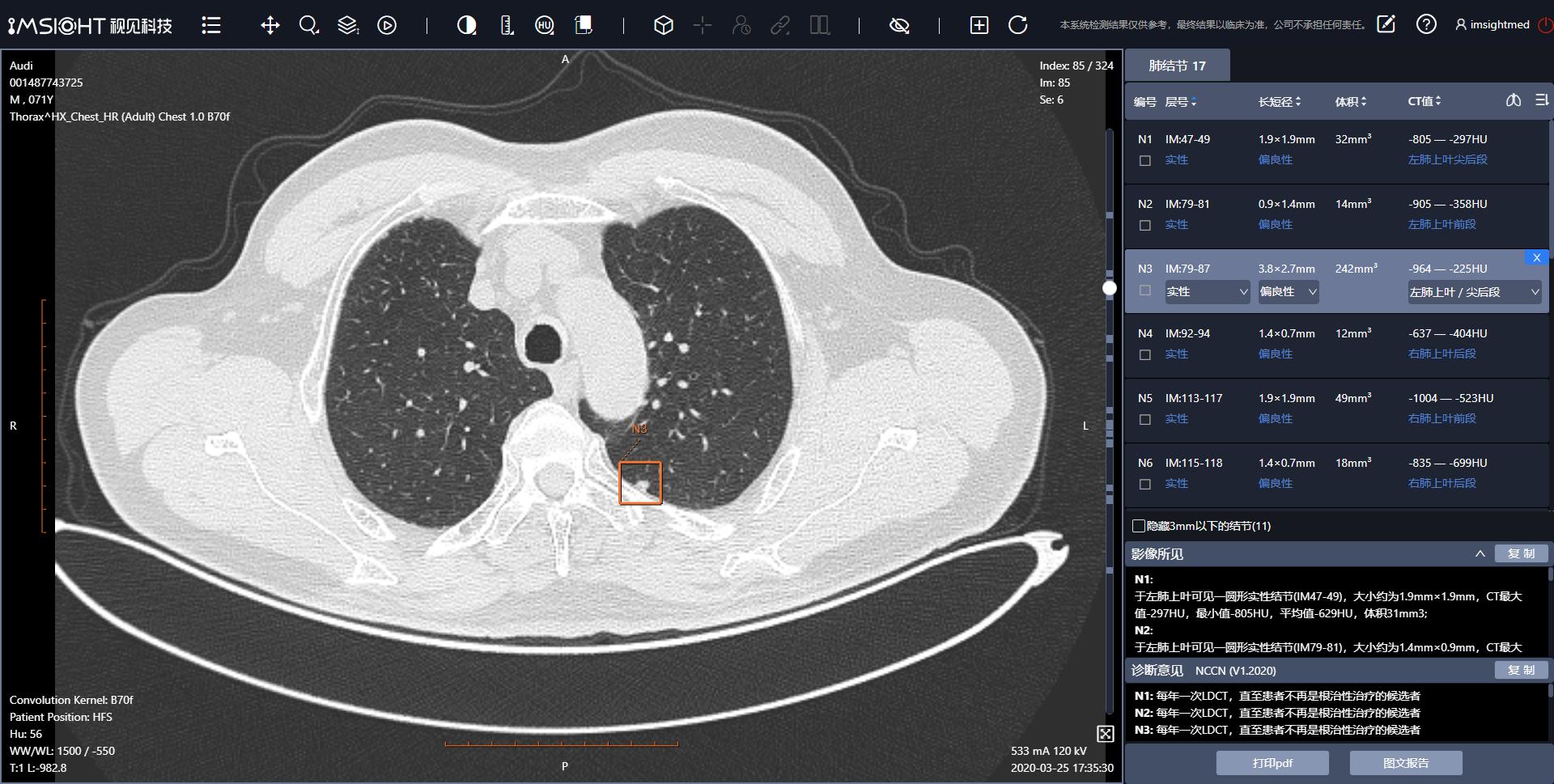Open the window contrast tool
The image size is (1554, 784).
(x=466, y=25)
